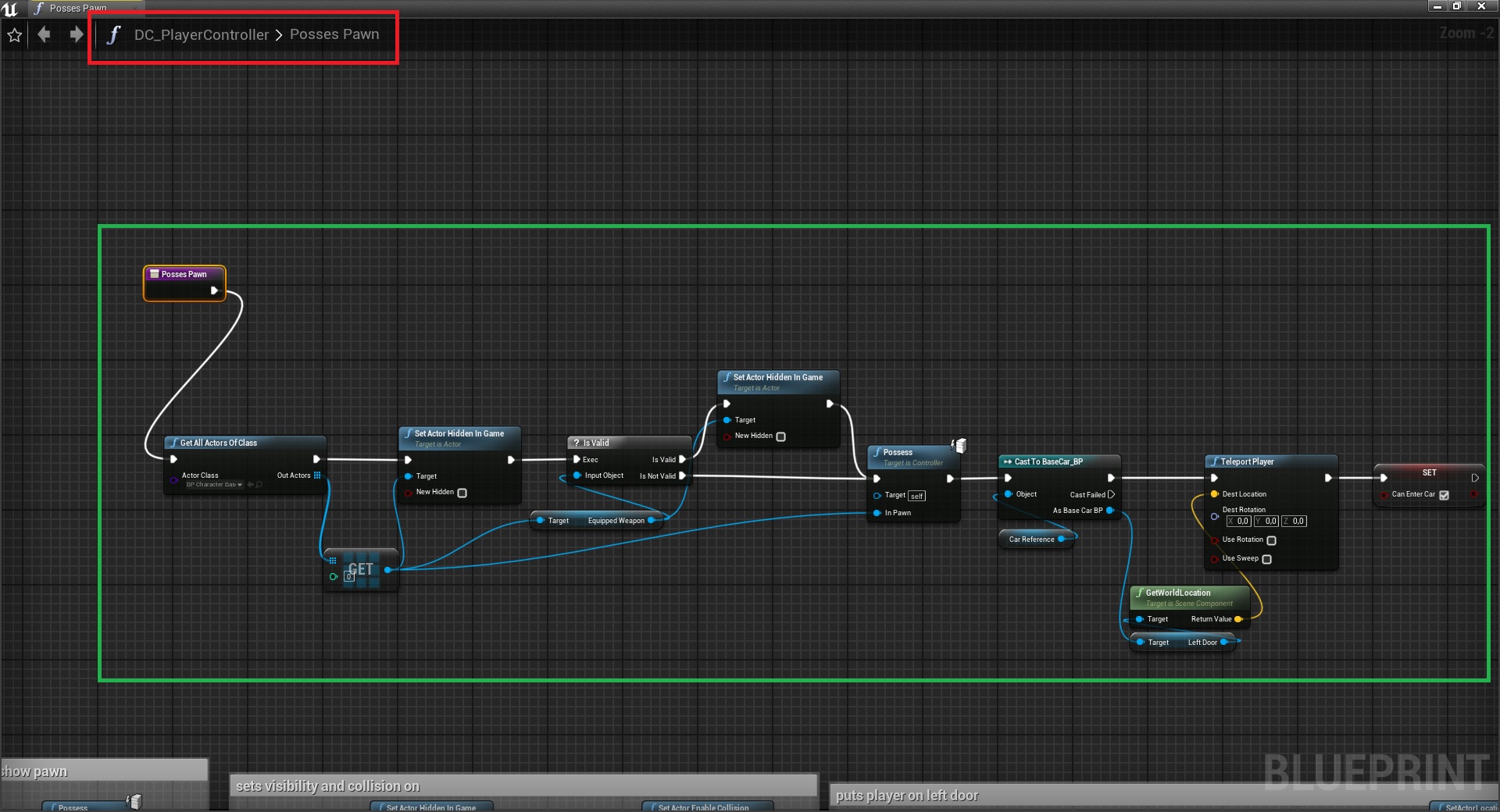The image size is (1500, 812).
Task: Click the breadcrumb chevron after DC_PlayerController
Action: (x=279, y=35)
